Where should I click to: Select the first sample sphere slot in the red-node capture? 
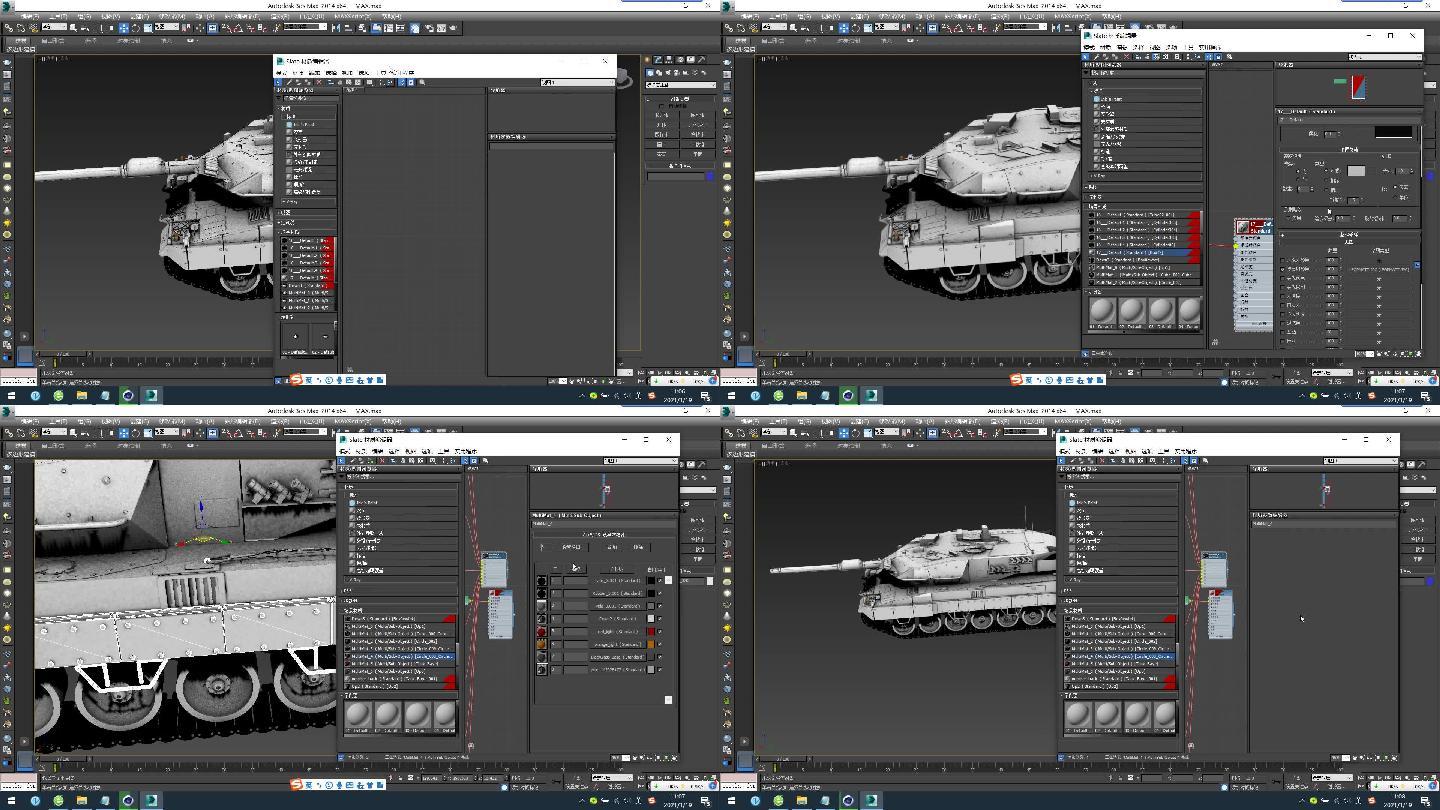pos(1102,310)
